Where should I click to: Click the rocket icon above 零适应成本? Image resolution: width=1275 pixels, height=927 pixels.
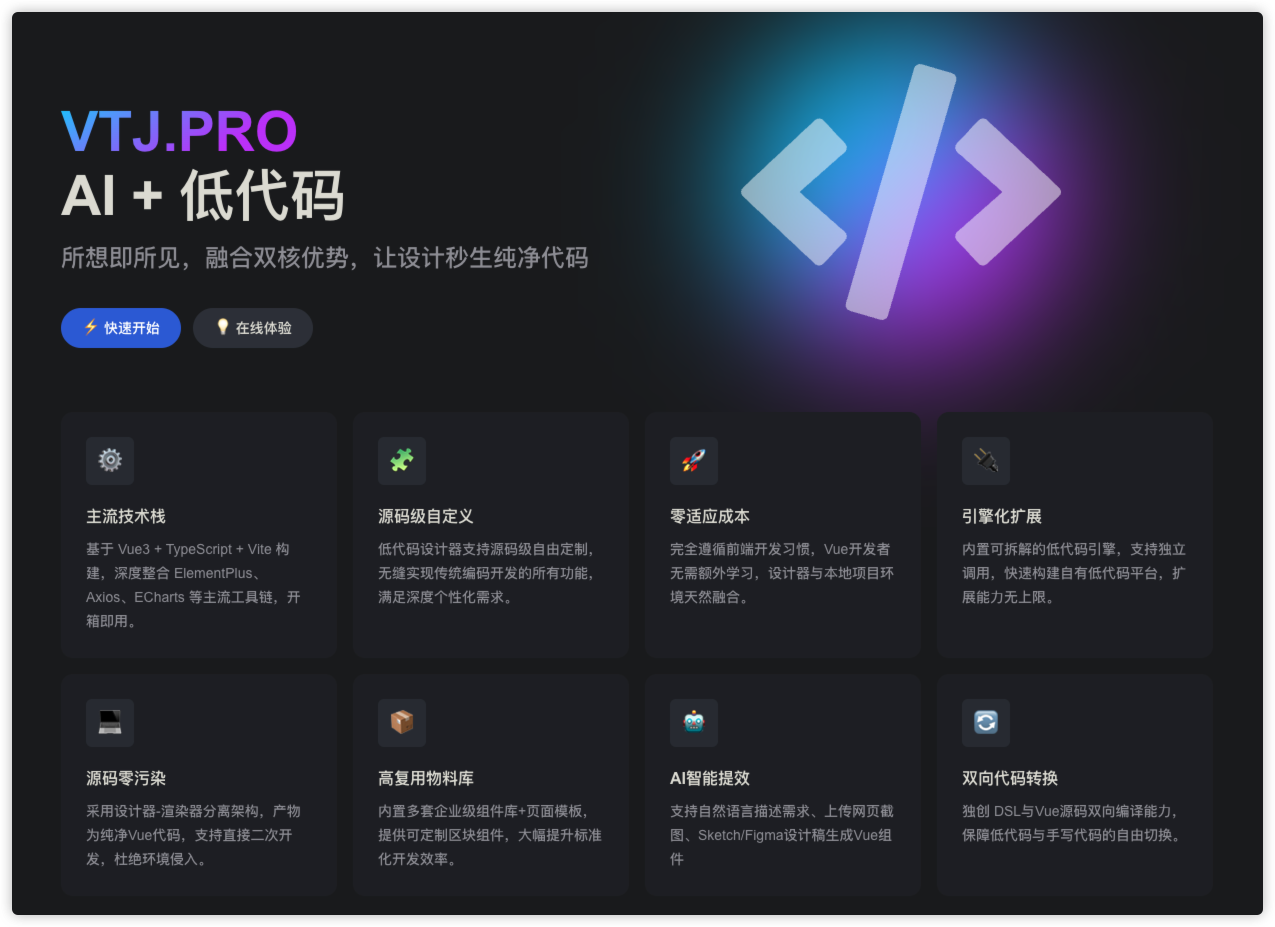(694, 461)
